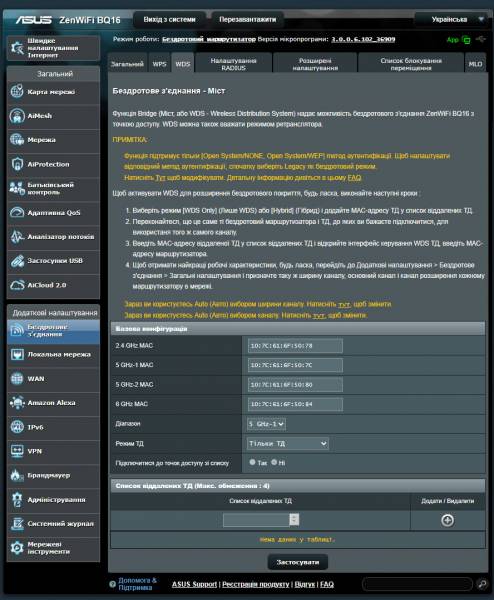This screenshot has width=494, height=600.
Task: Click ASUS Support footer link
Action: pos(194,584)
